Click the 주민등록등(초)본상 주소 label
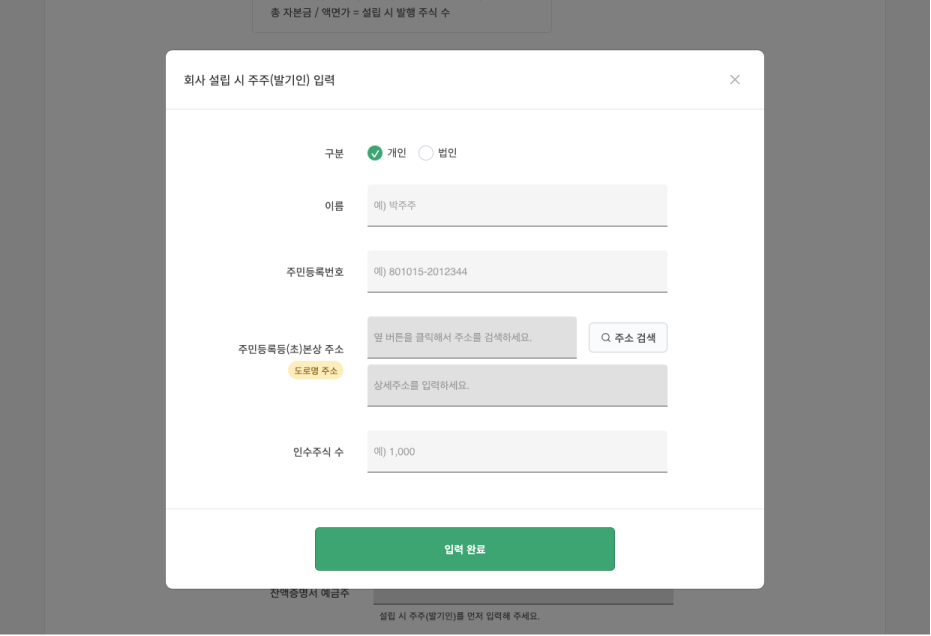The image size is (931, 636). tap(291, 349)
